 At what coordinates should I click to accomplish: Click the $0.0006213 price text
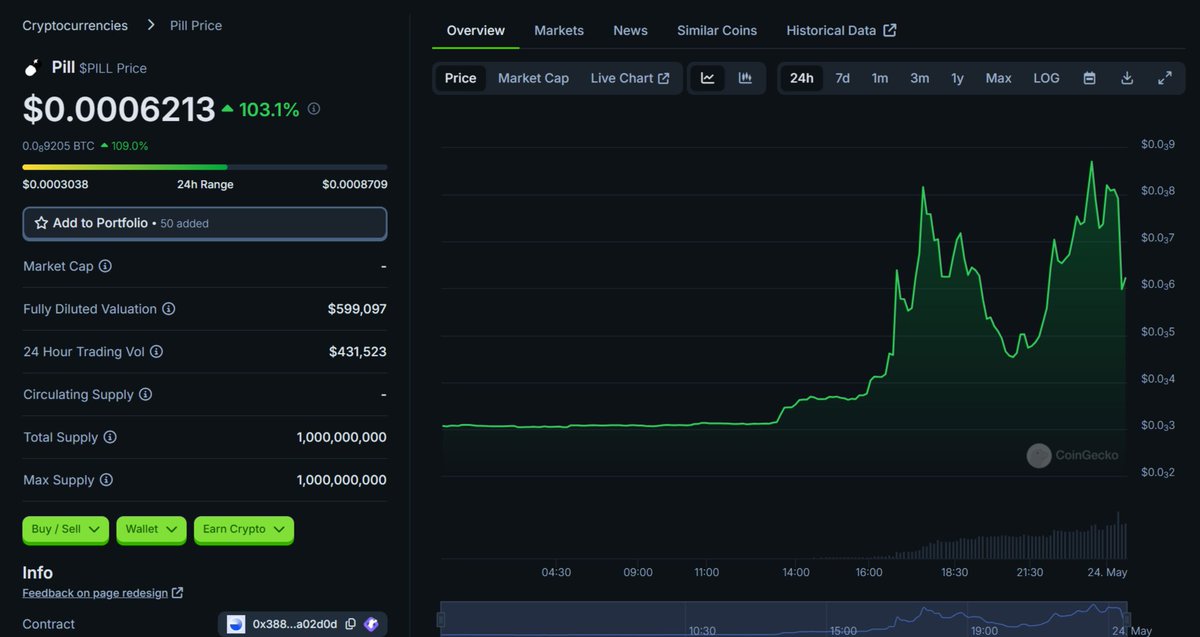(119, 109)
